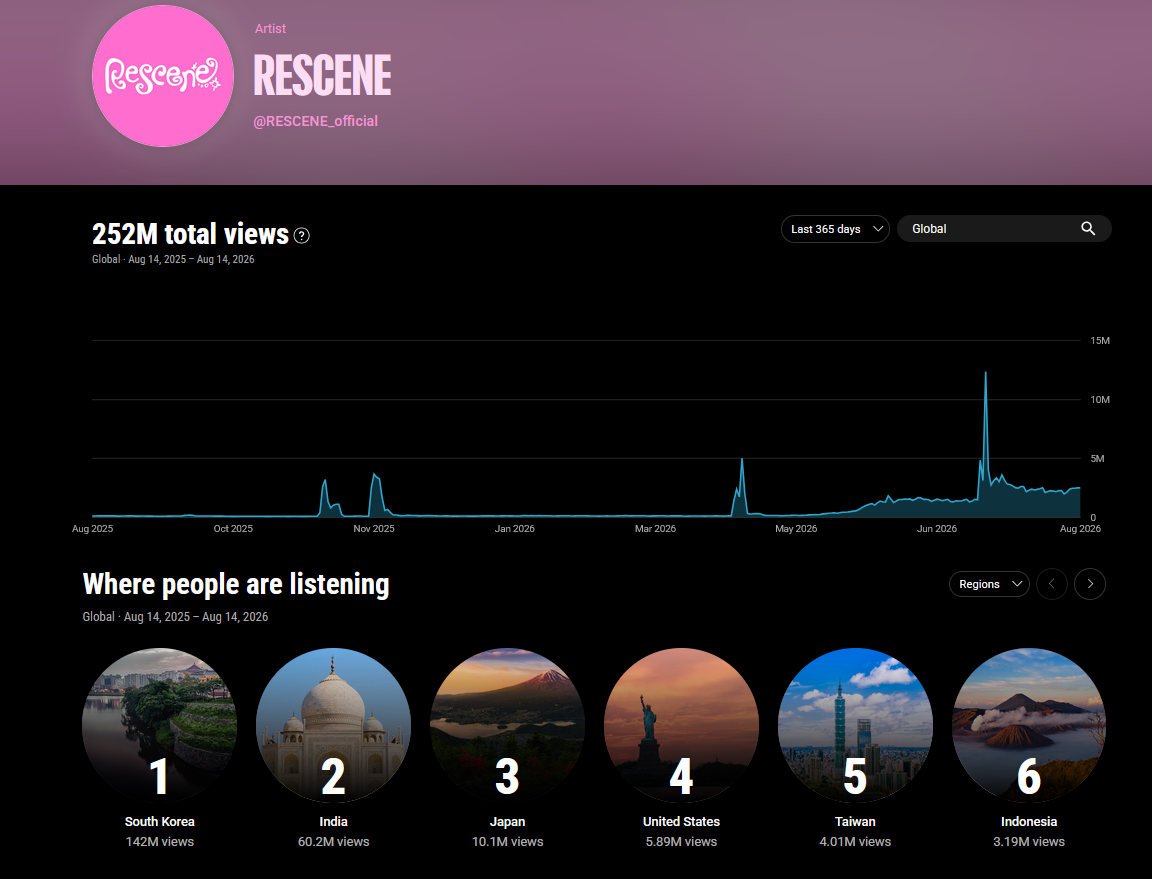Click the 5M y-axis label
Screen dimensions: 1152x879
tap(1098, 459)
